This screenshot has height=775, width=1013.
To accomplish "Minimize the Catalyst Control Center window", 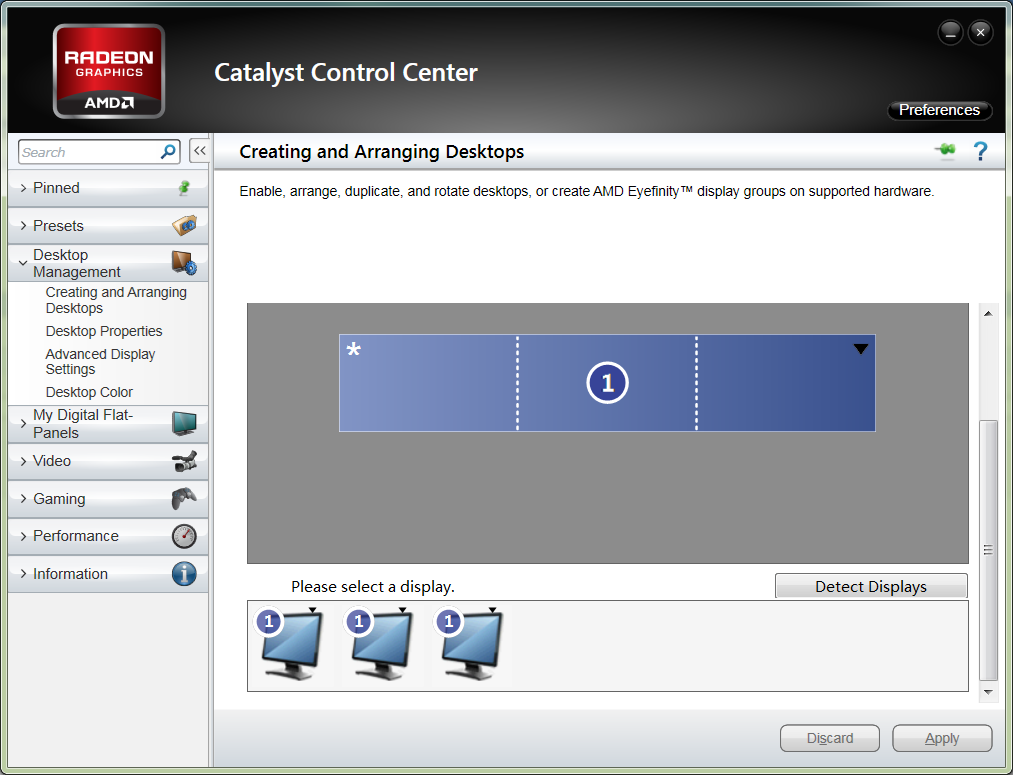I will [x=950, y=32].
